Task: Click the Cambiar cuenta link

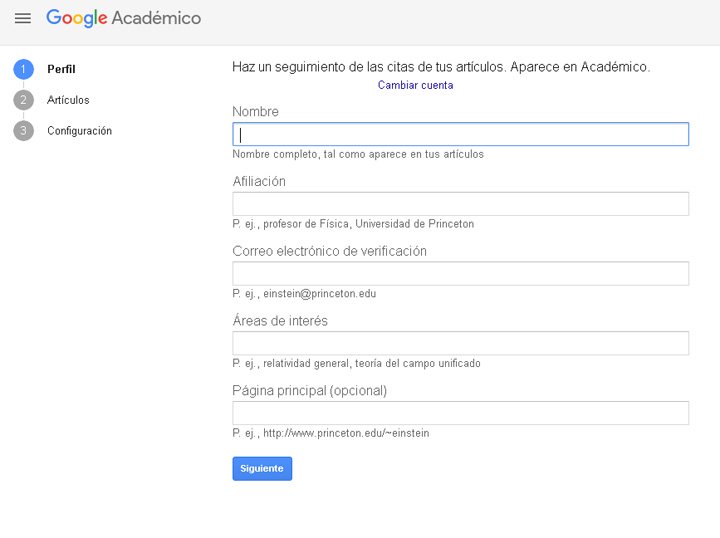Action: (x=415, y=85)
